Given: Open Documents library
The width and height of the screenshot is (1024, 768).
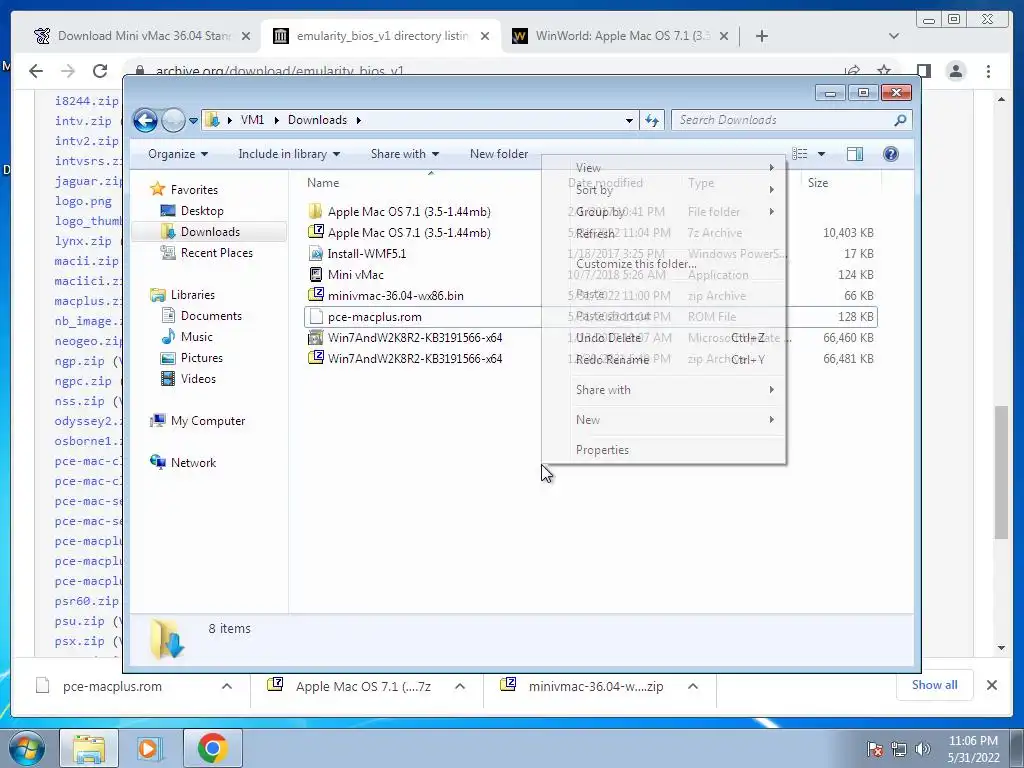Looking at the screenshot, I should 211,316.
